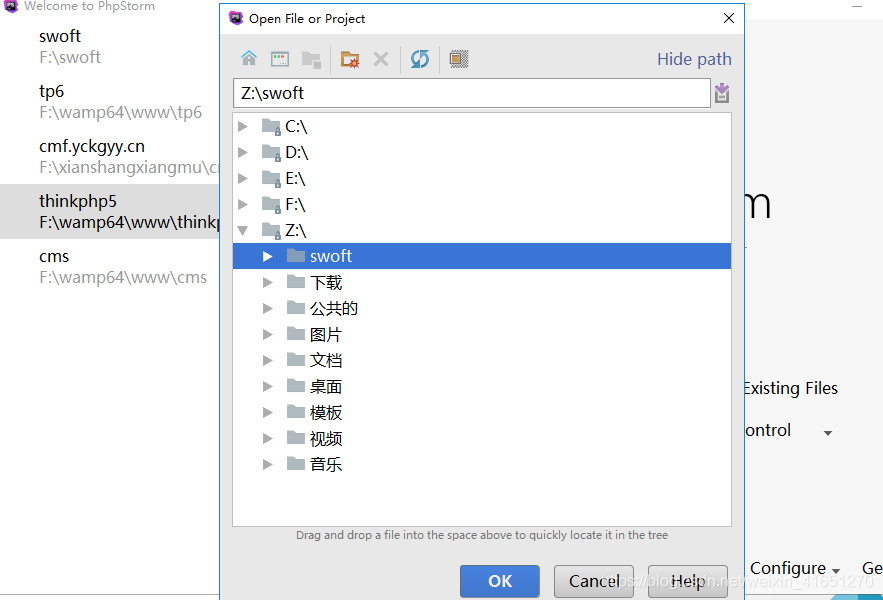The height and width of the screenshot is (600, 883).
Task: Expand the F:\ drive node
Action: pos(243,204)
